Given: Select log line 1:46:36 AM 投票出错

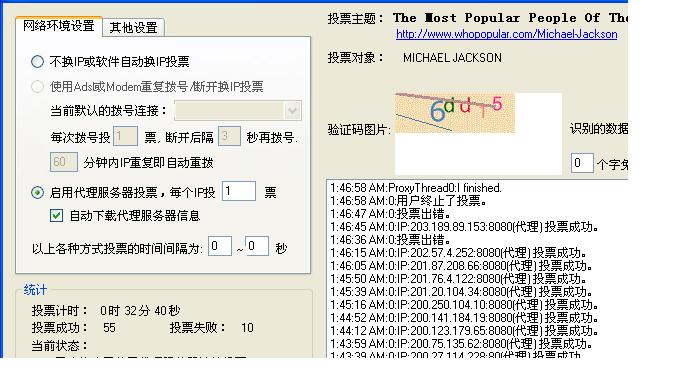Looking at the screenshot, I should (x=390, y=240).
